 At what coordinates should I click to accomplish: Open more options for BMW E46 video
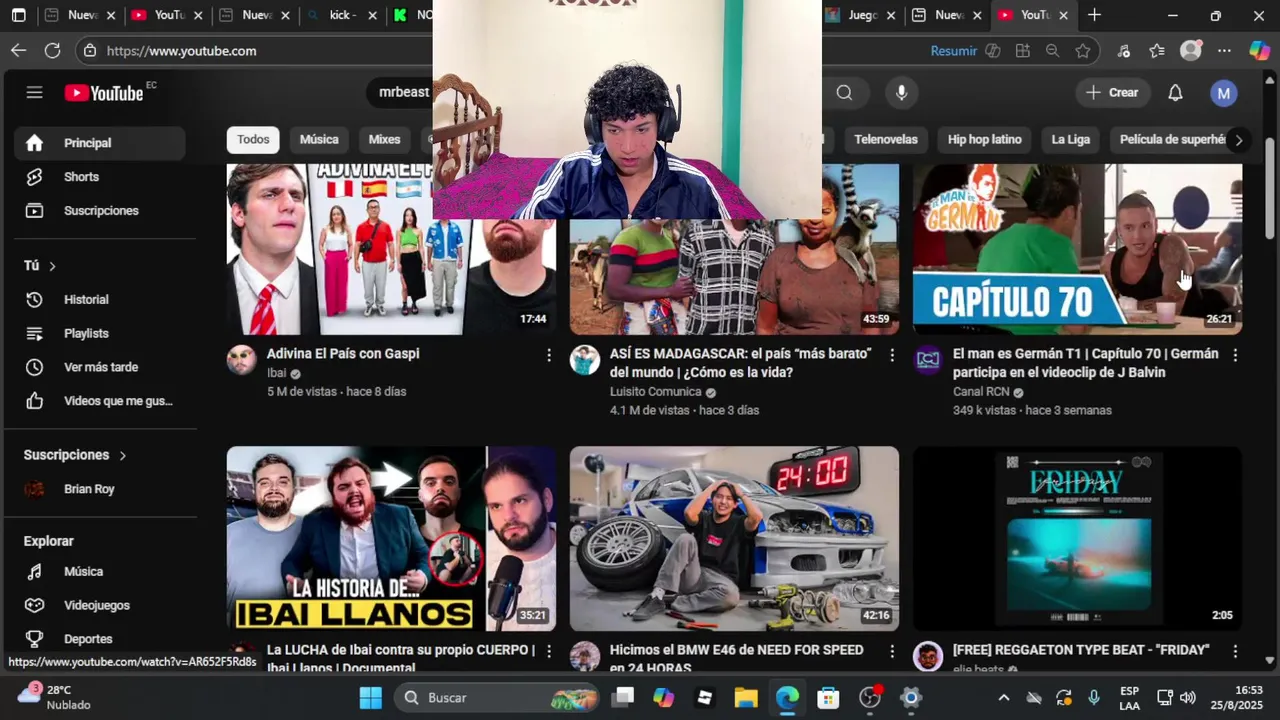click(892, 651)
